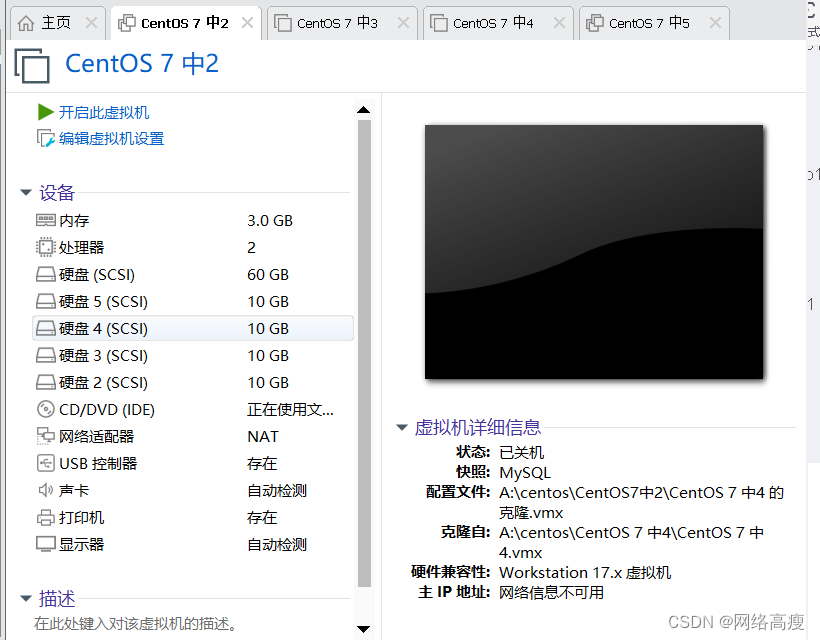Collapse the 设备 (Devices) section
The height and width of the screenshot is (640, 820).
(x=26, y=192)
